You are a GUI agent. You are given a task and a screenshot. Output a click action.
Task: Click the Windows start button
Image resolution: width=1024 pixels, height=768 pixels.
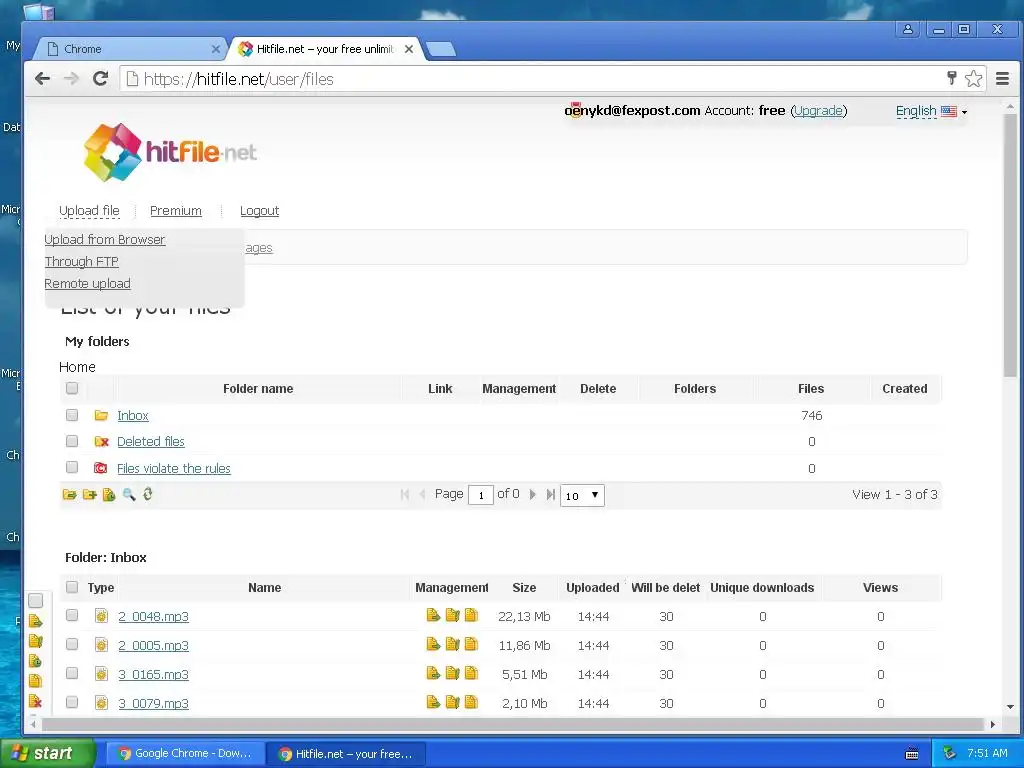coord(48,753)
